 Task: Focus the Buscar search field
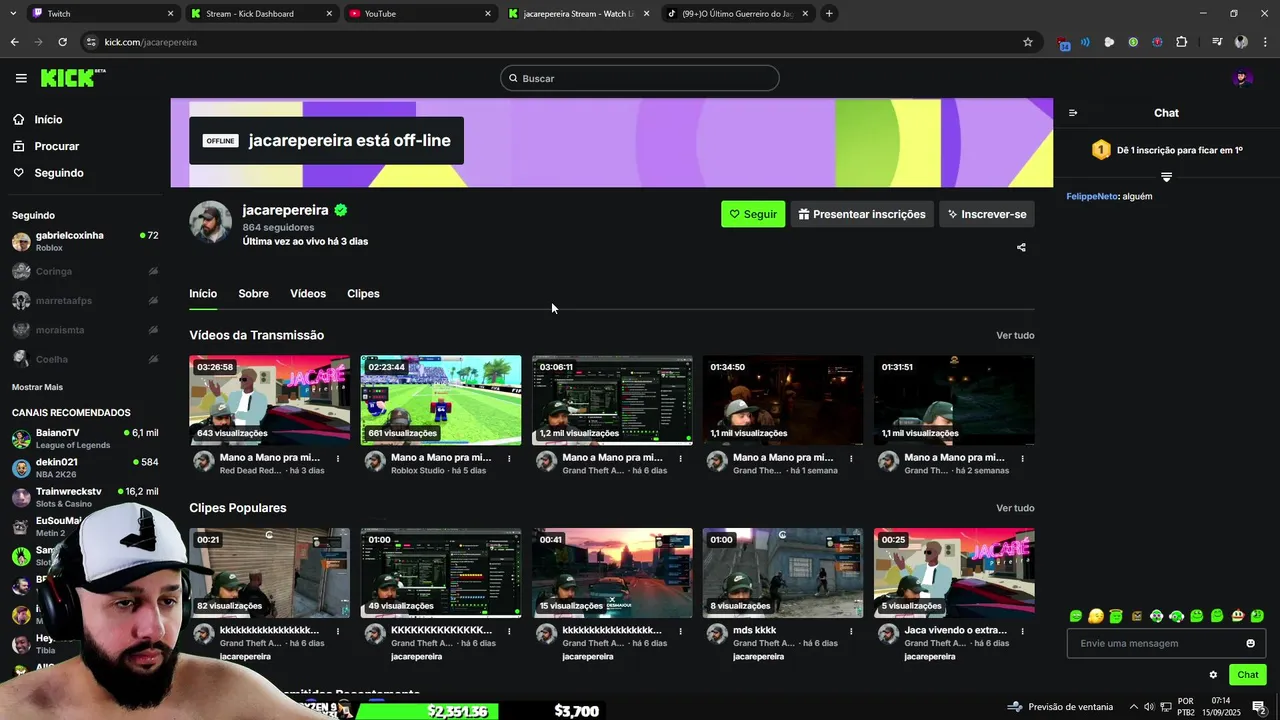click(640, 78)
